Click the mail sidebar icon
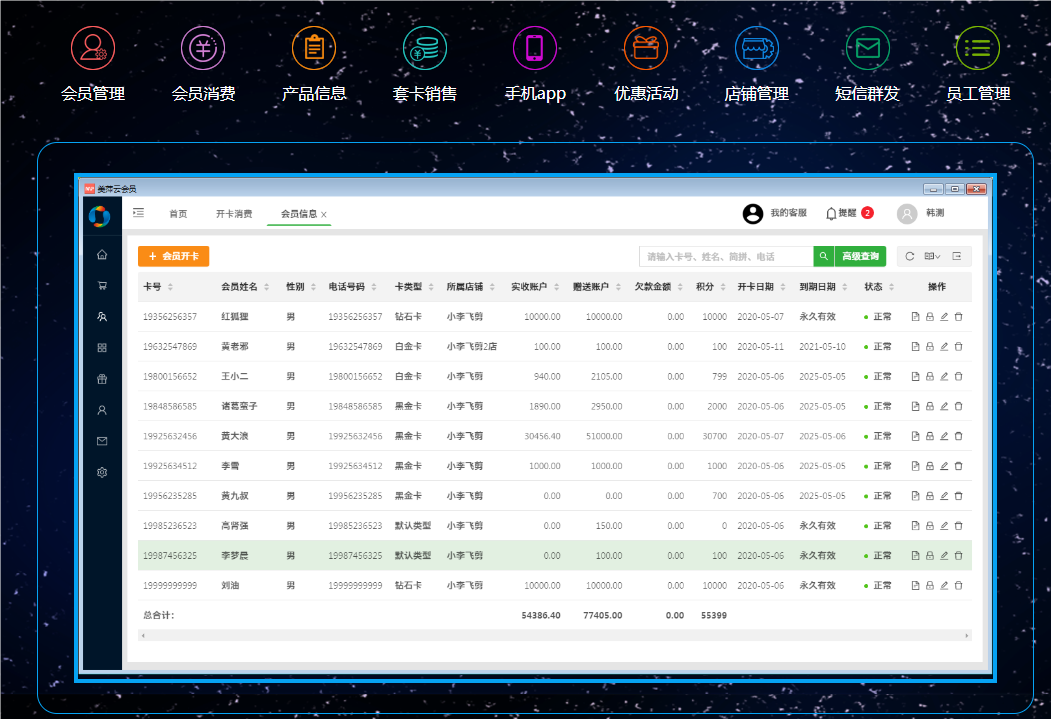Screen dimensions: 1051x719 (102, 441)
